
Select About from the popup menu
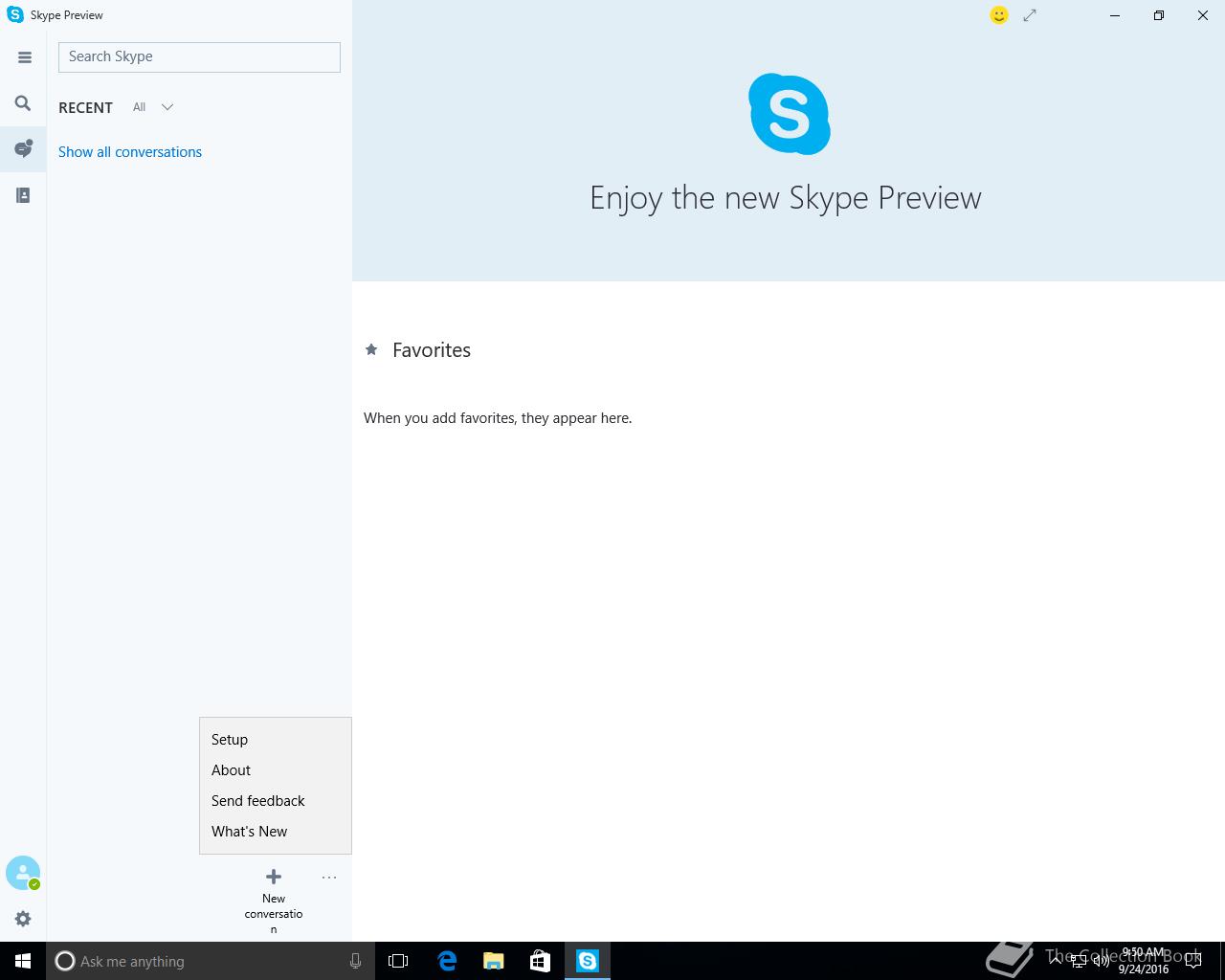pyautogui.click(x=276, y=770)
